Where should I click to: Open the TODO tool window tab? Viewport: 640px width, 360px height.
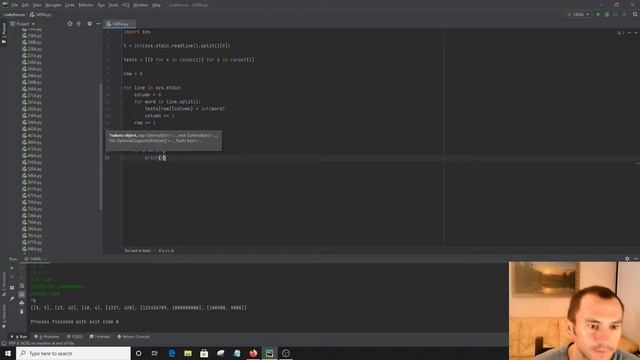[x=75, y=337]
